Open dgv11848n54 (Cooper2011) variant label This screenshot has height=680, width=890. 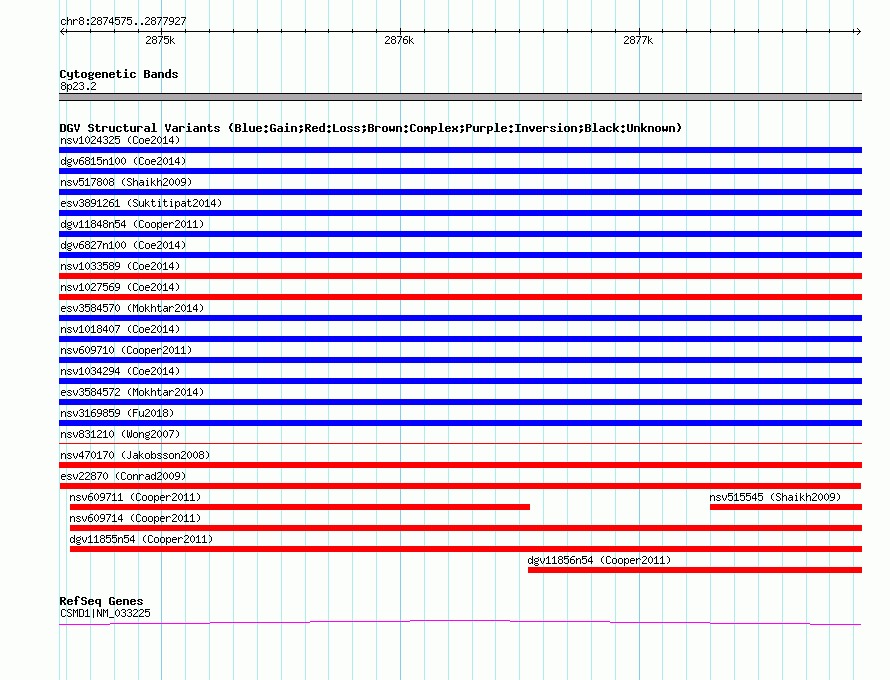(132, 224)
